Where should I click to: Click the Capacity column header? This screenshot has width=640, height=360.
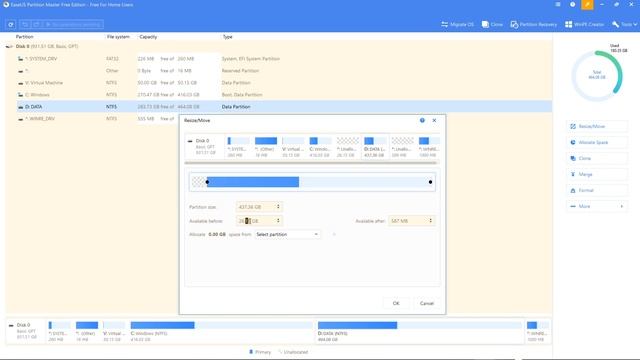[148, 37]
